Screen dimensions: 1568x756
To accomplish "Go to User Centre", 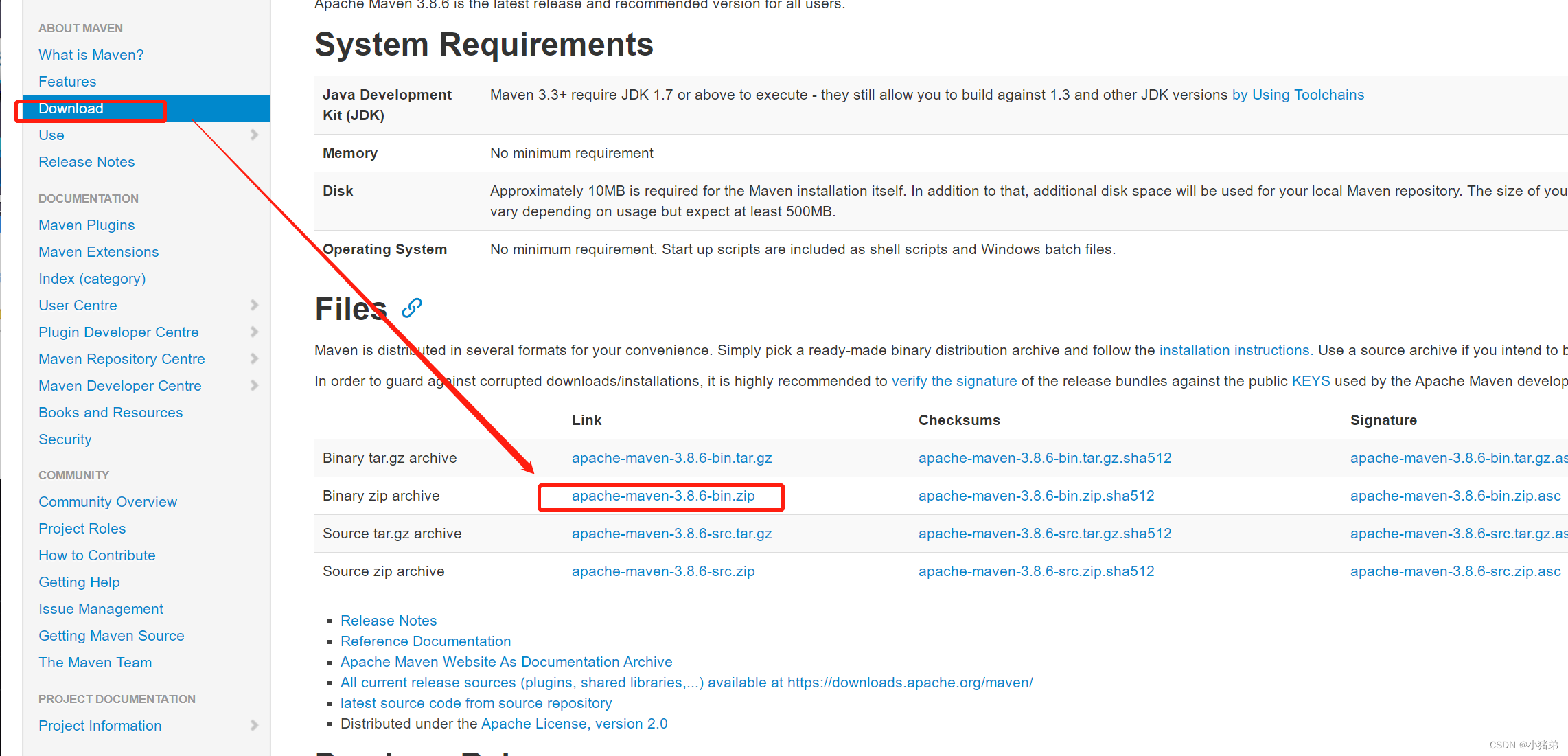I will (78, 306).
